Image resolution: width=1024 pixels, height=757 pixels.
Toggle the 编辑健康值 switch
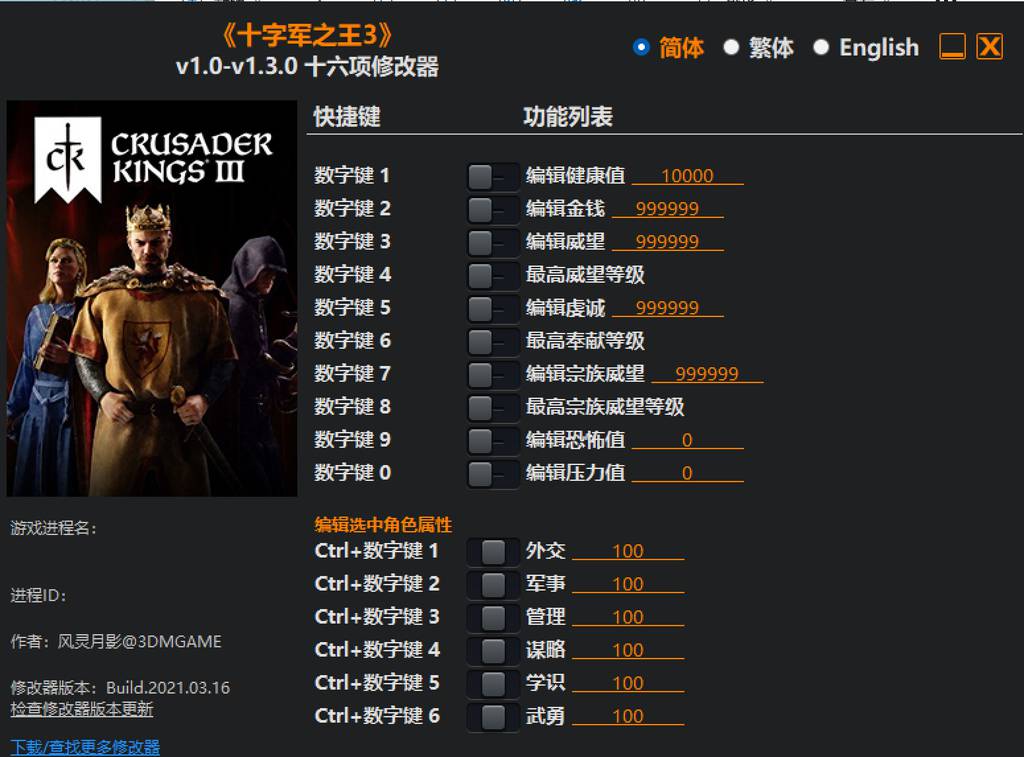[x=492, y=176]
